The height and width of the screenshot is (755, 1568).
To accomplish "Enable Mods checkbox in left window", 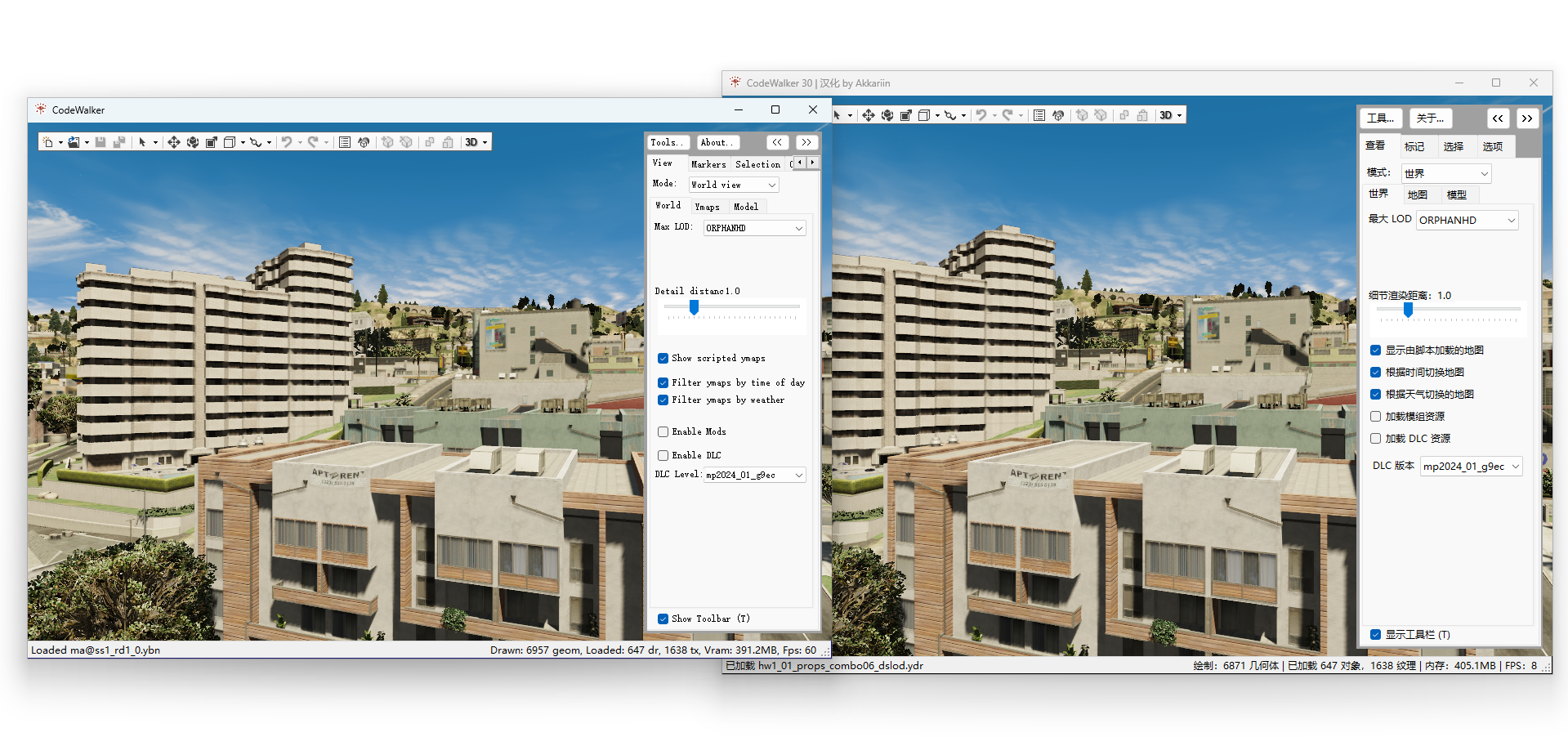I will (663, 431).
